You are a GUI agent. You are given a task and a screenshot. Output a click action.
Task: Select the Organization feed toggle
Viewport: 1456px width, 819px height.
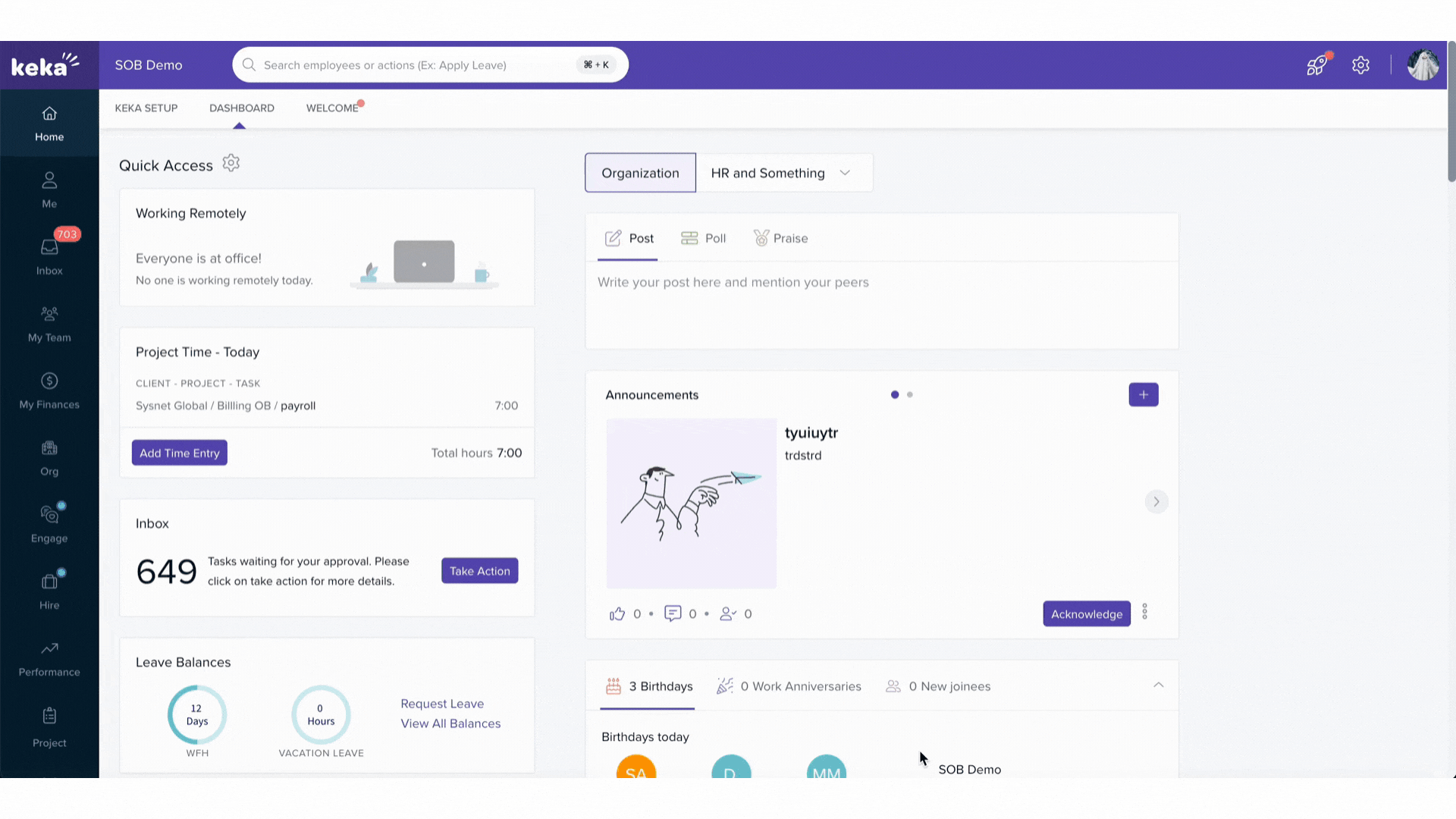pos(640,173)
